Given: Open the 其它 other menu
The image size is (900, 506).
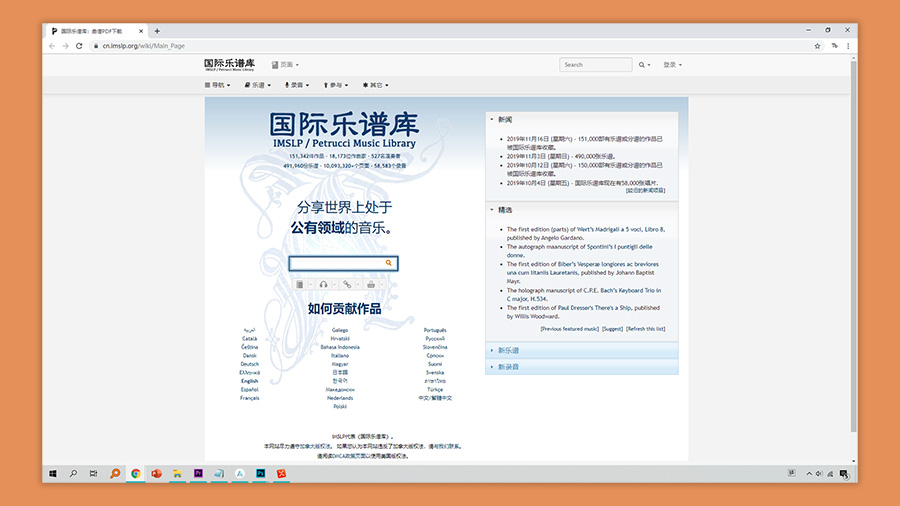Looking at the screenshot, I should (x=375, y=85).
